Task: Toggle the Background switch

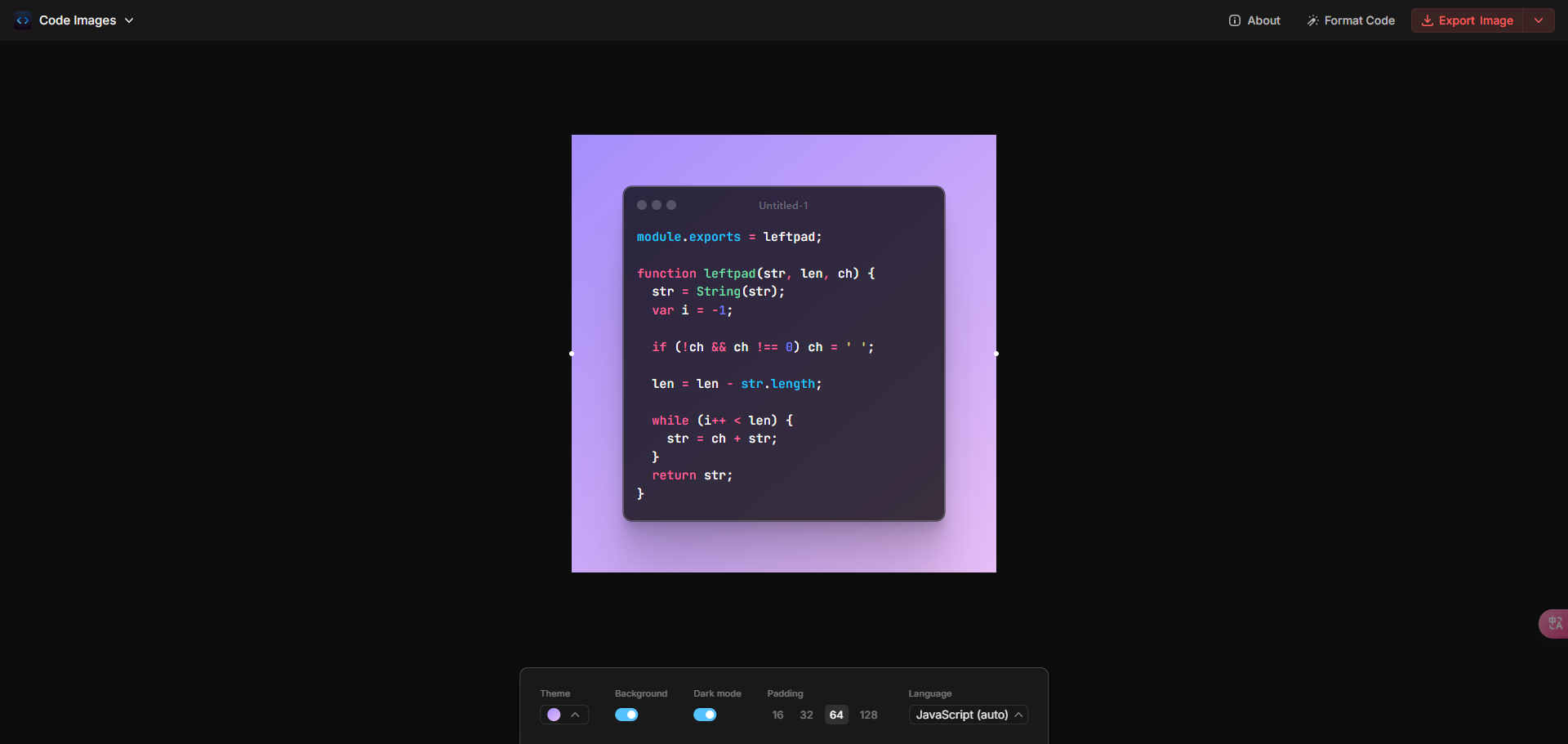Action: tap(626, 715)
